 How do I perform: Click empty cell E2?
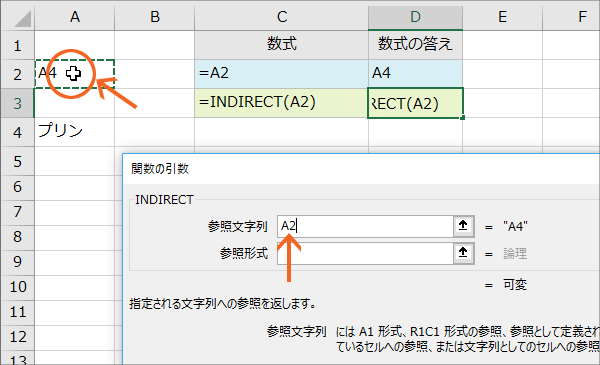[x=502, y=74]
